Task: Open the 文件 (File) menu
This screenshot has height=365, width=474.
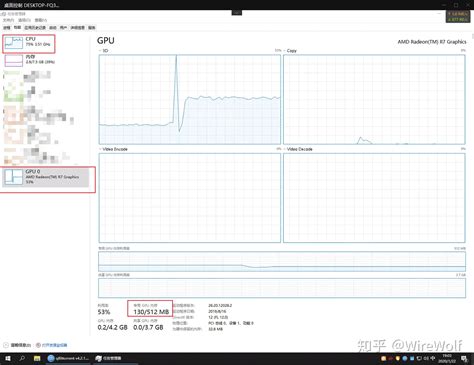Action: pos(8,20)
